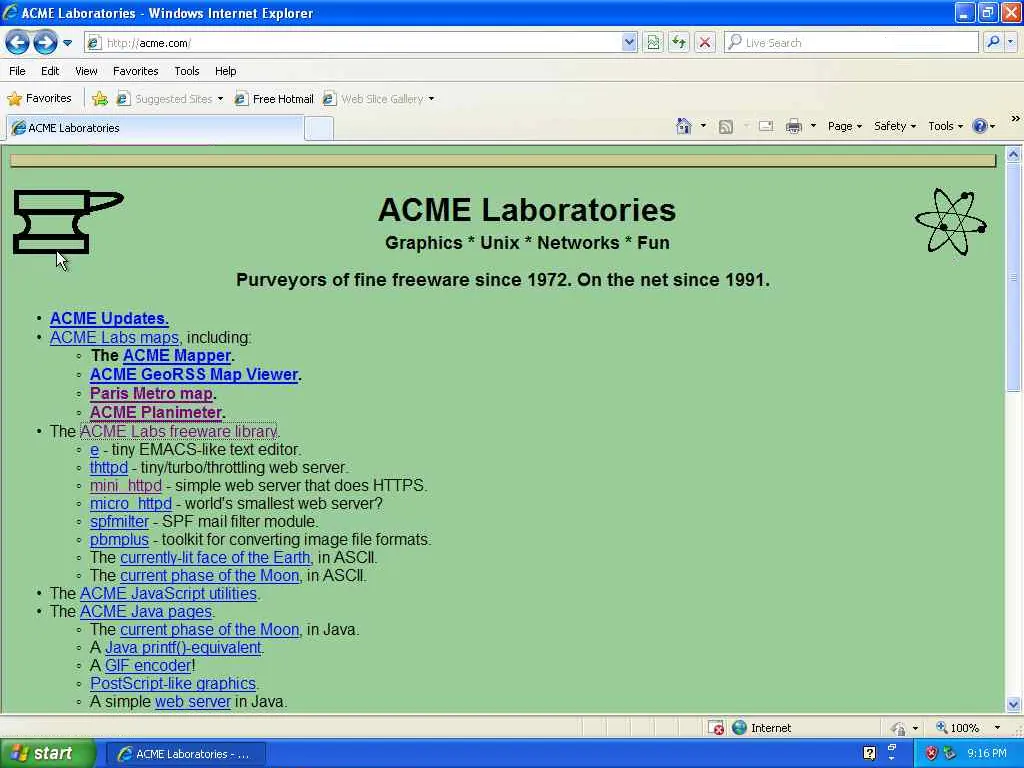Click the popup blocker status bar icon

716,728
